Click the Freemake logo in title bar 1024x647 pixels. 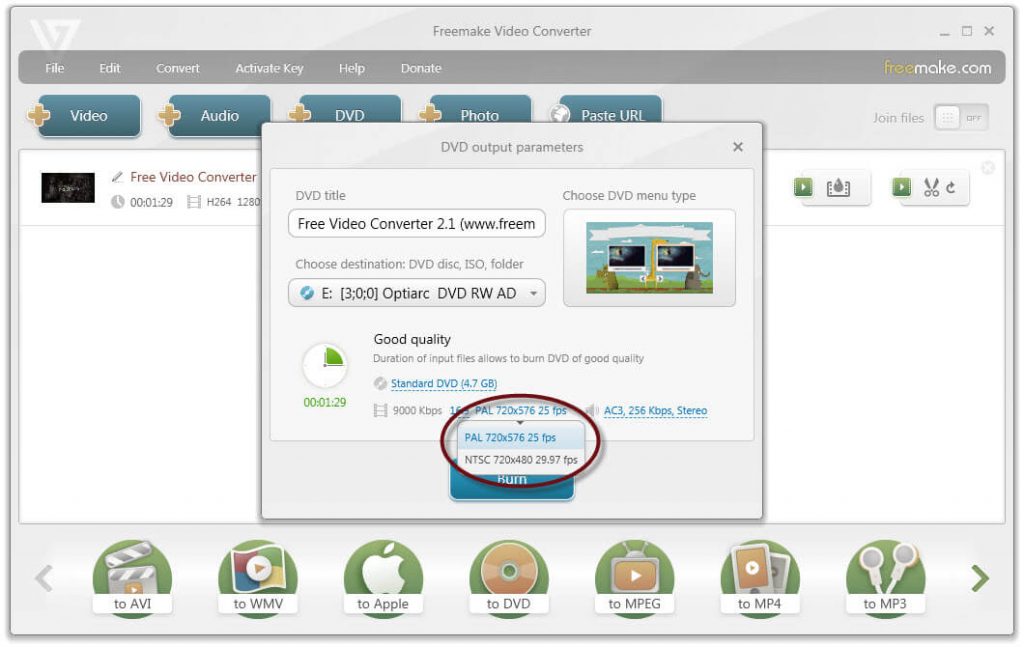point(55,34)
